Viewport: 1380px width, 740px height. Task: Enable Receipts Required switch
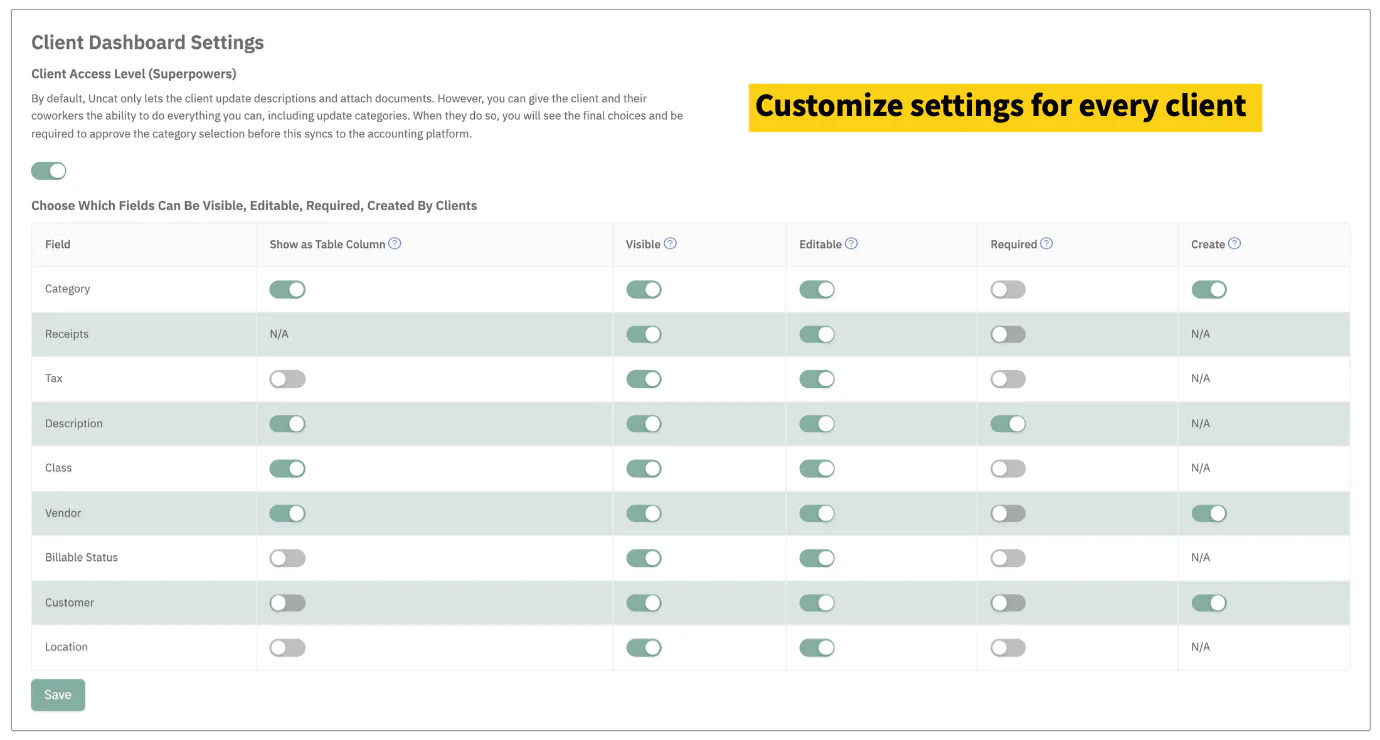click(1008, 334)
